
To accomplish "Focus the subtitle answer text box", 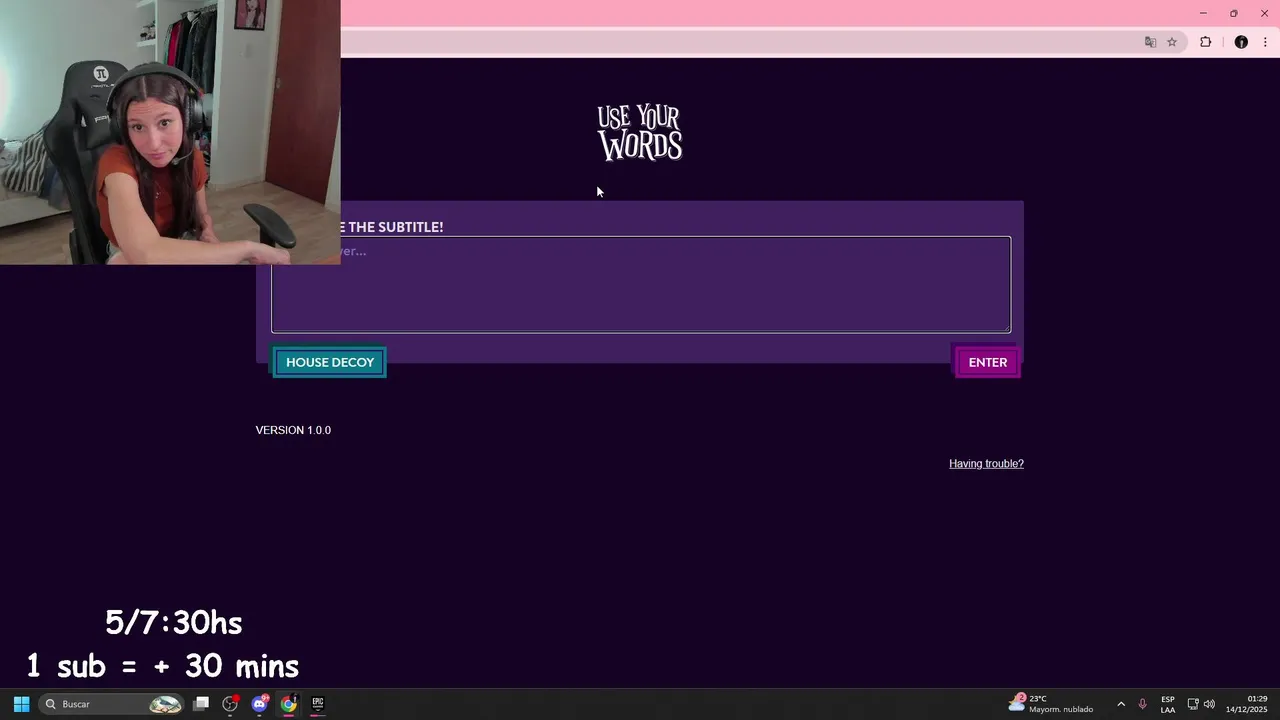I will point(641,285).
